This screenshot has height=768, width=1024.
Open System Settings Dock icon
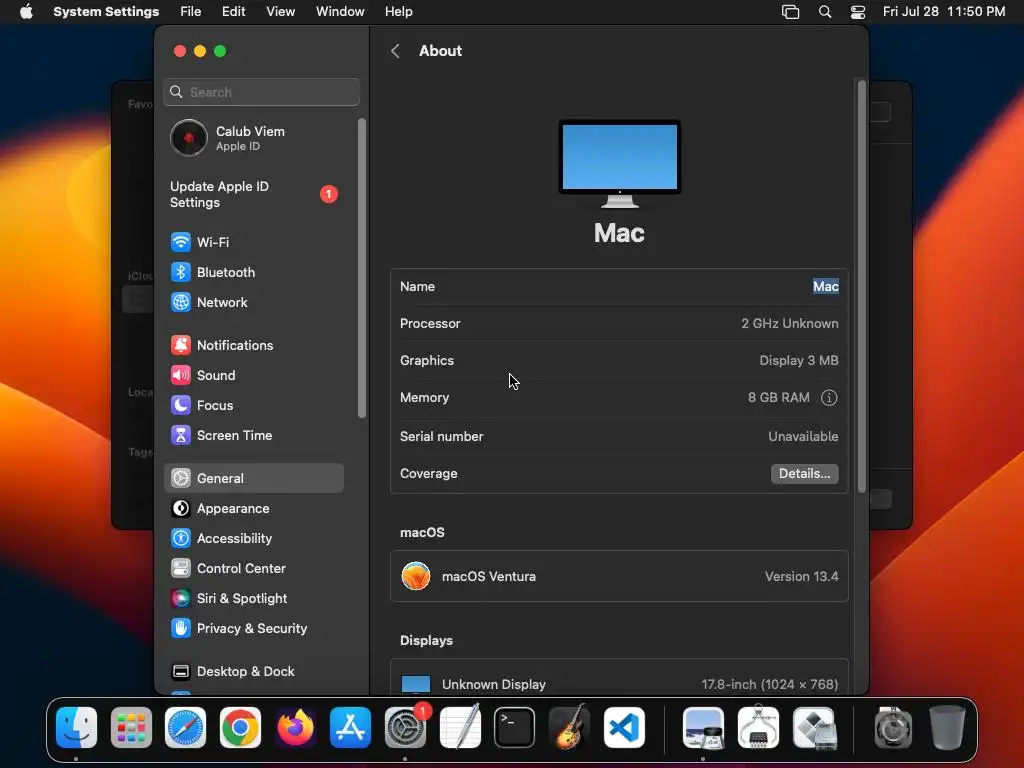click(405, 727)
